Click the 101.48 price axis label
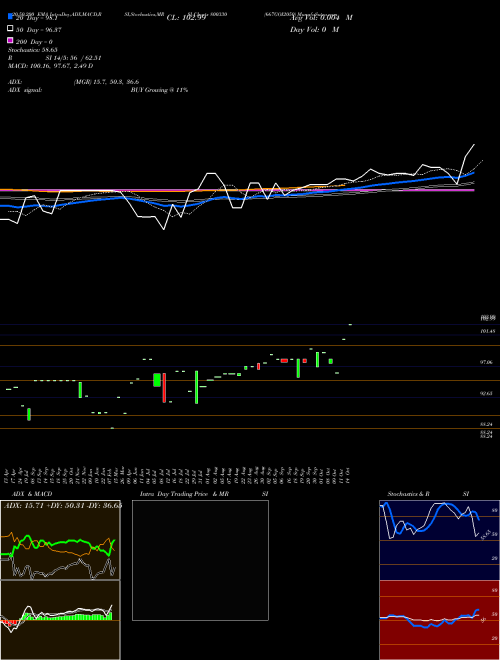Image resolution: width=500 pixels, height=660 pixels. (487, 331)
